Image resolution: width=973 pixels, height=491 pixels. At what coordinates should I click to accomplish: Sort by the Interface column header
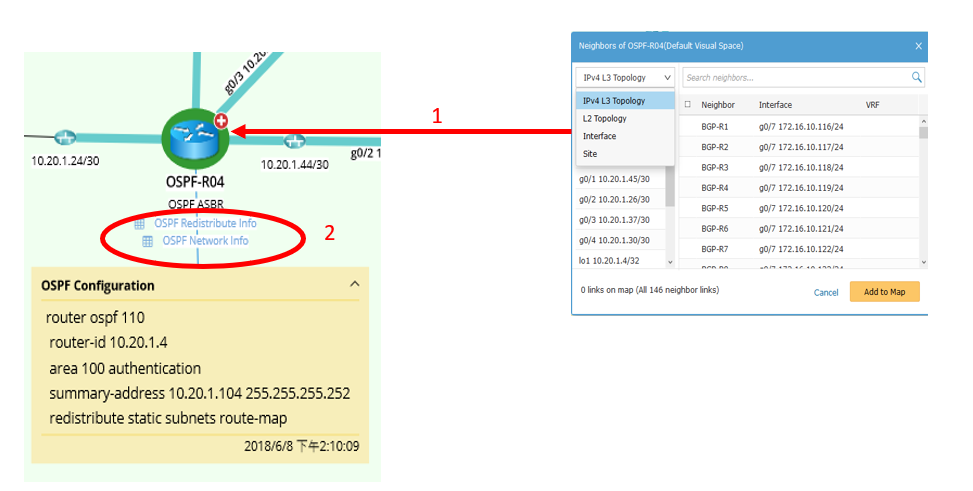[775, 105]
